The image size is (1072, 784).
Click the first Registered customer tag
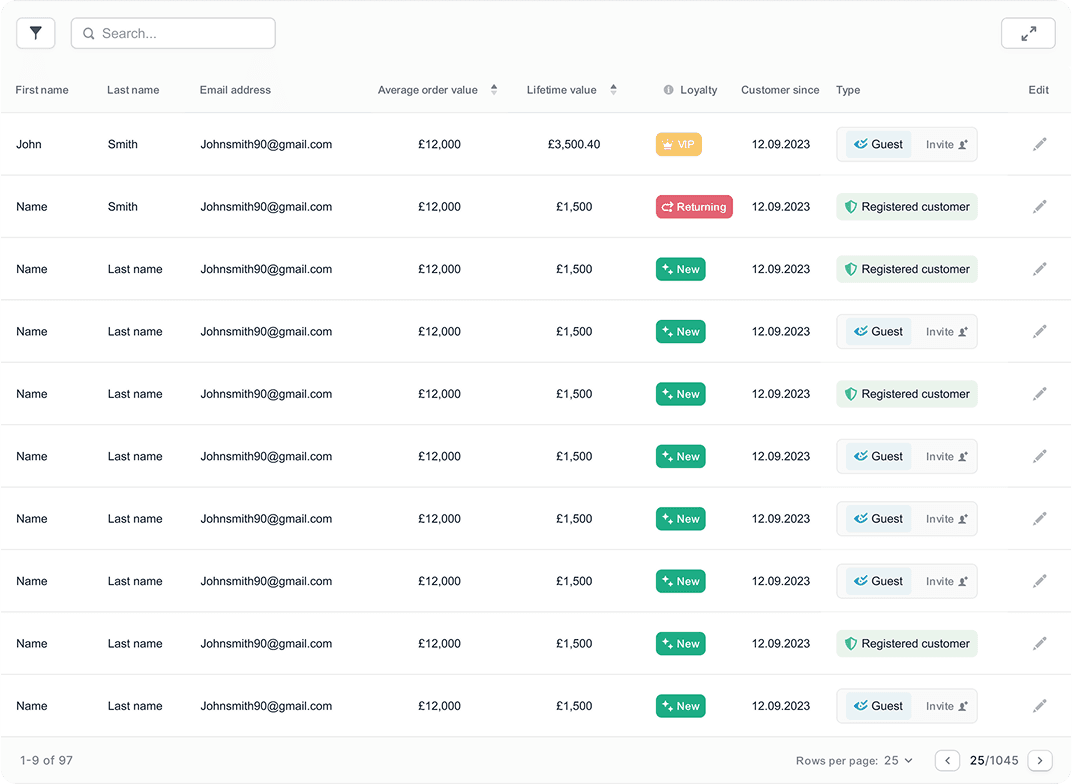[x=906, y=207]
